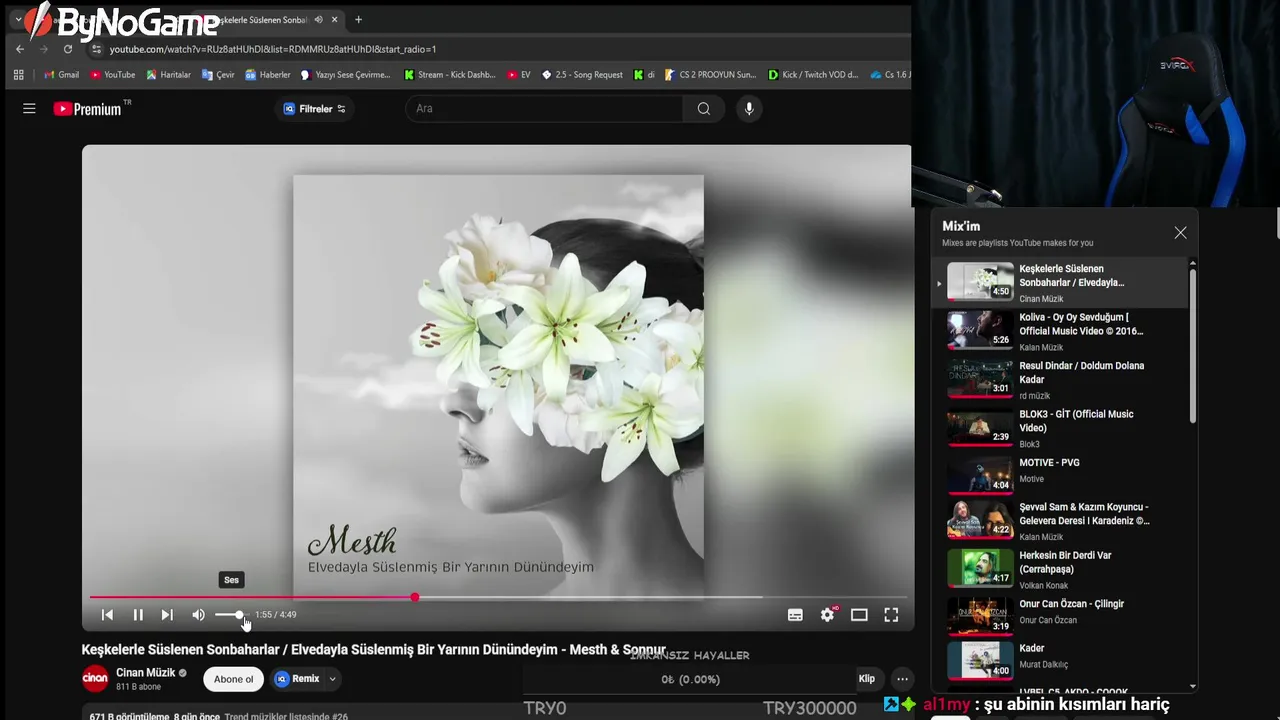Image resolution: width=1280 pixels, height=720 pixels.
Task: Open the 2.5 - Song Request bookmark
Action: pyautogui.click(x=582, y=75)
